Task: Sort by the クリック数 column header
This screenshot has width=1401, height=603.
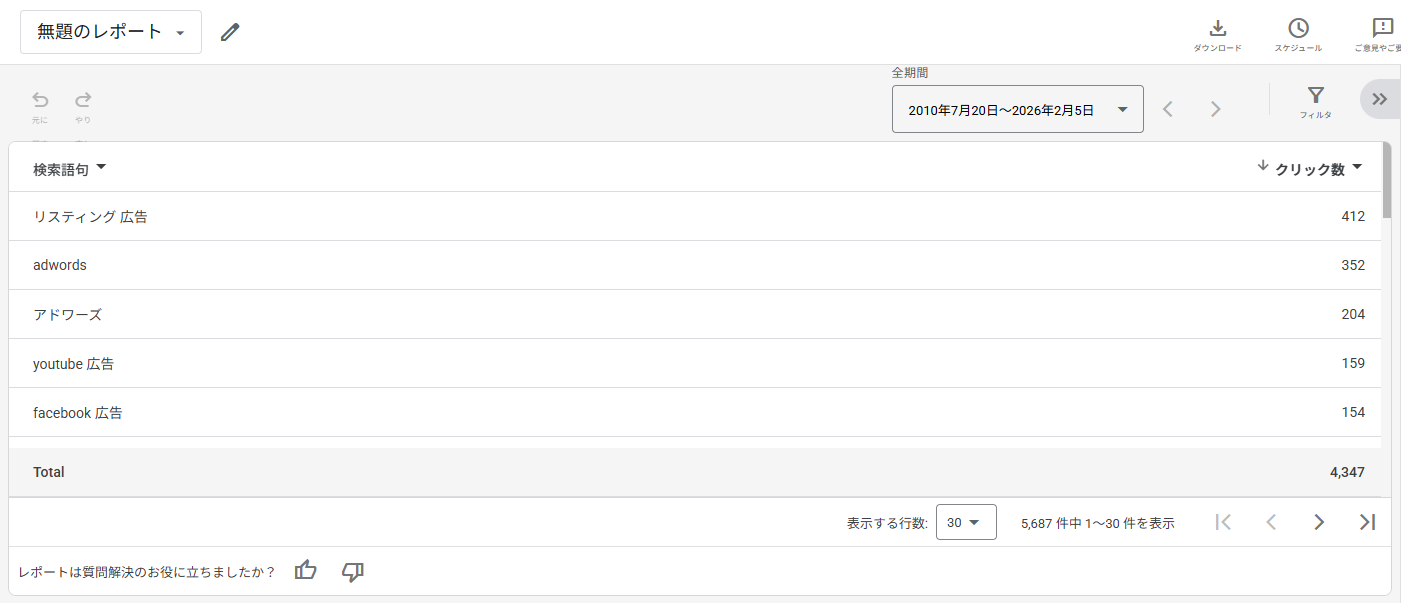Action: coord(1309,170)
